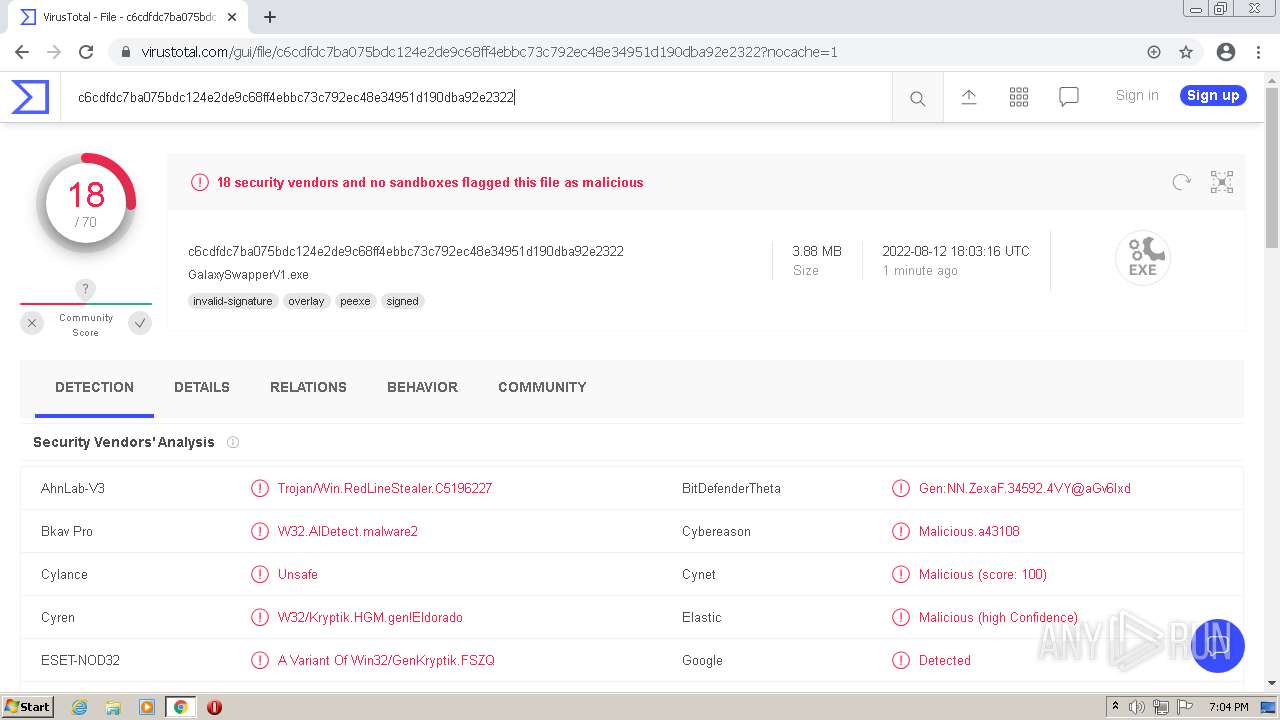
Task: Click Cylance Unsafe result
Action: 298,575
